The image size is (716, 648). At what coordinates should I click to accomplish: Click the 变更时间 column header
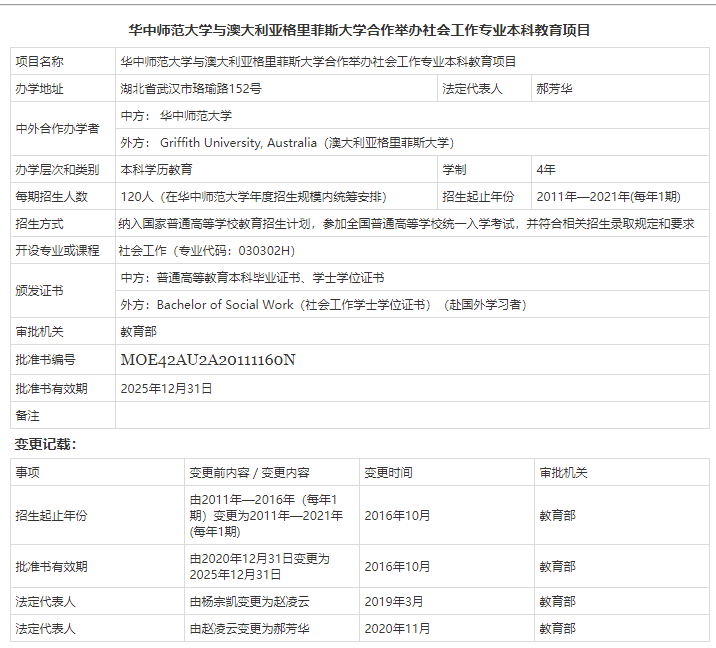click(x=388, y=472)
